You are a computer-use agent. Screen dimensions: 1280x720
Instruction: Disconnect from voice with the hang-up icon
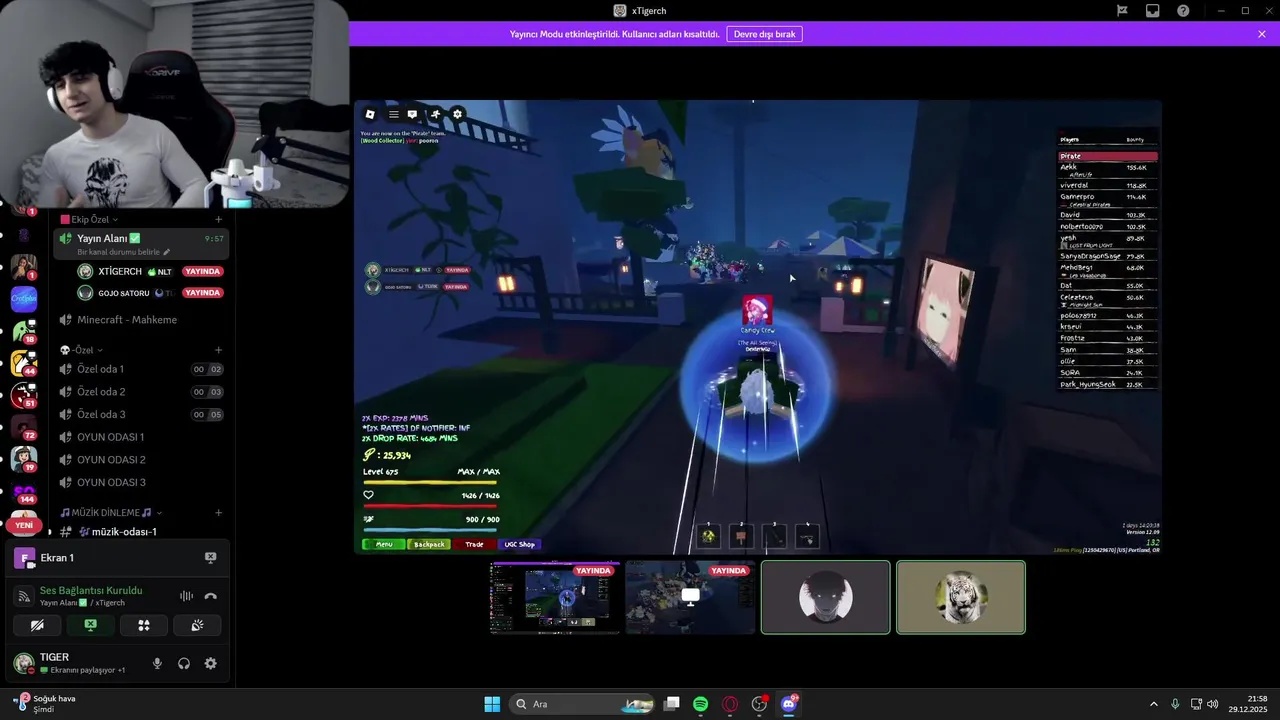[211, 596]
